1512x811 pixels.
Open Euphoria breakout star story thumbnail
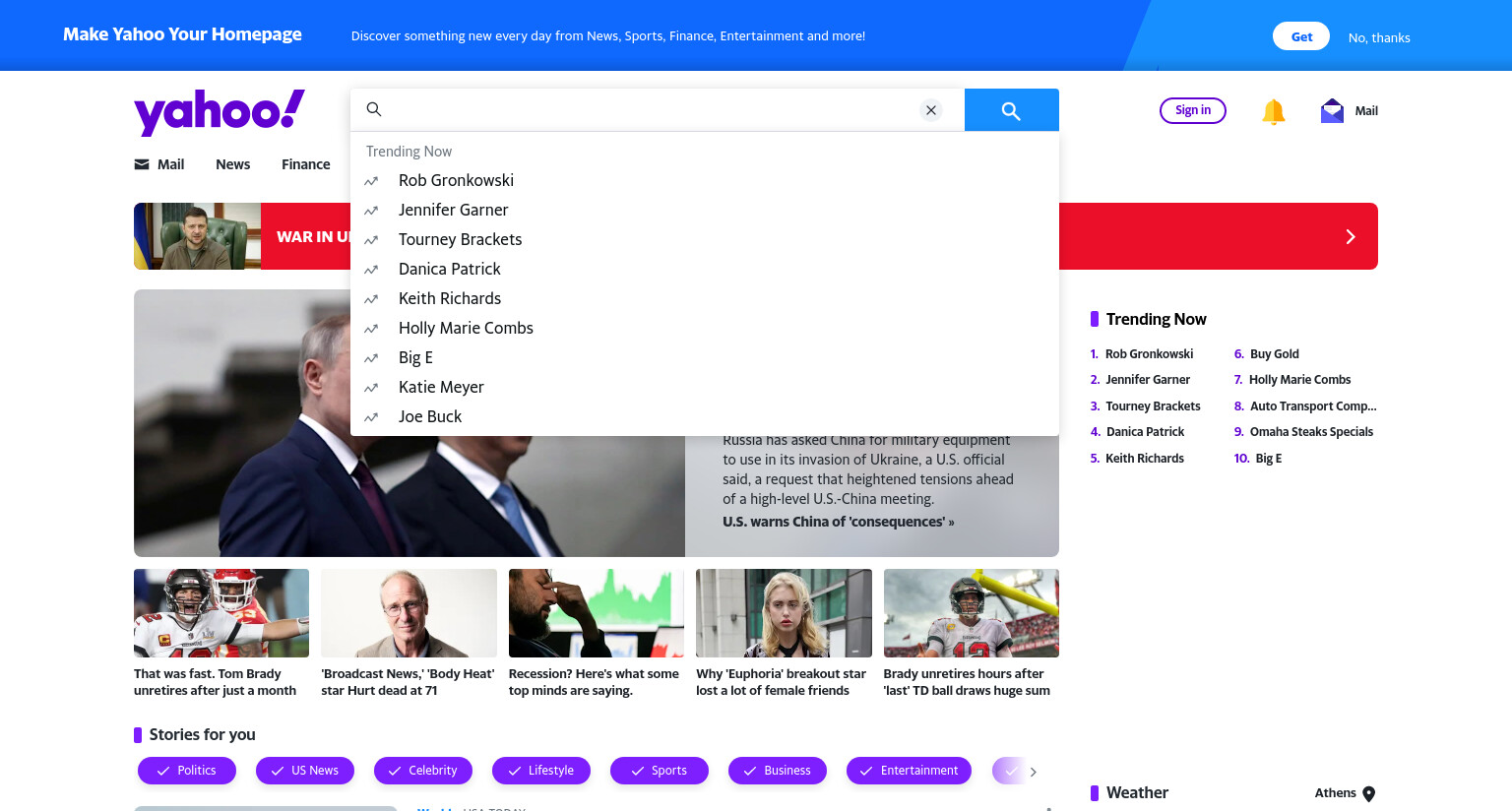784,613
